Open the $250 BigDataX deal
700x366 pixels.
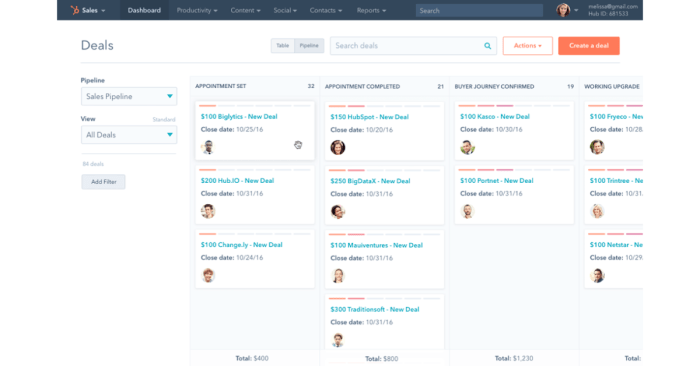pyautogui.click(x=370, y=181)
